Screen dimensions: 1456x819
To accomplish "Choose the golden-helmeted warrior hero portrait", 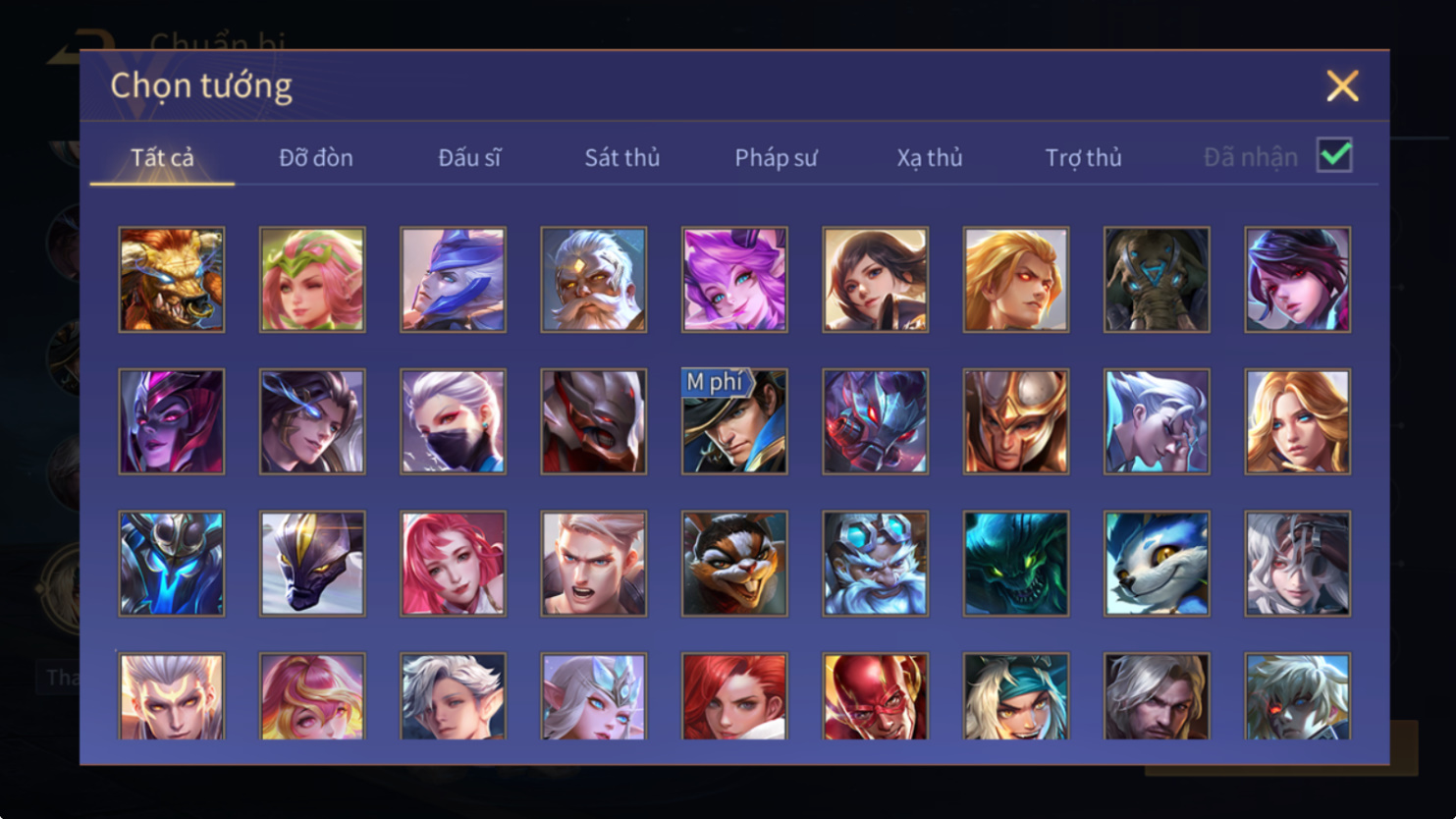I will pos(1016,421).
